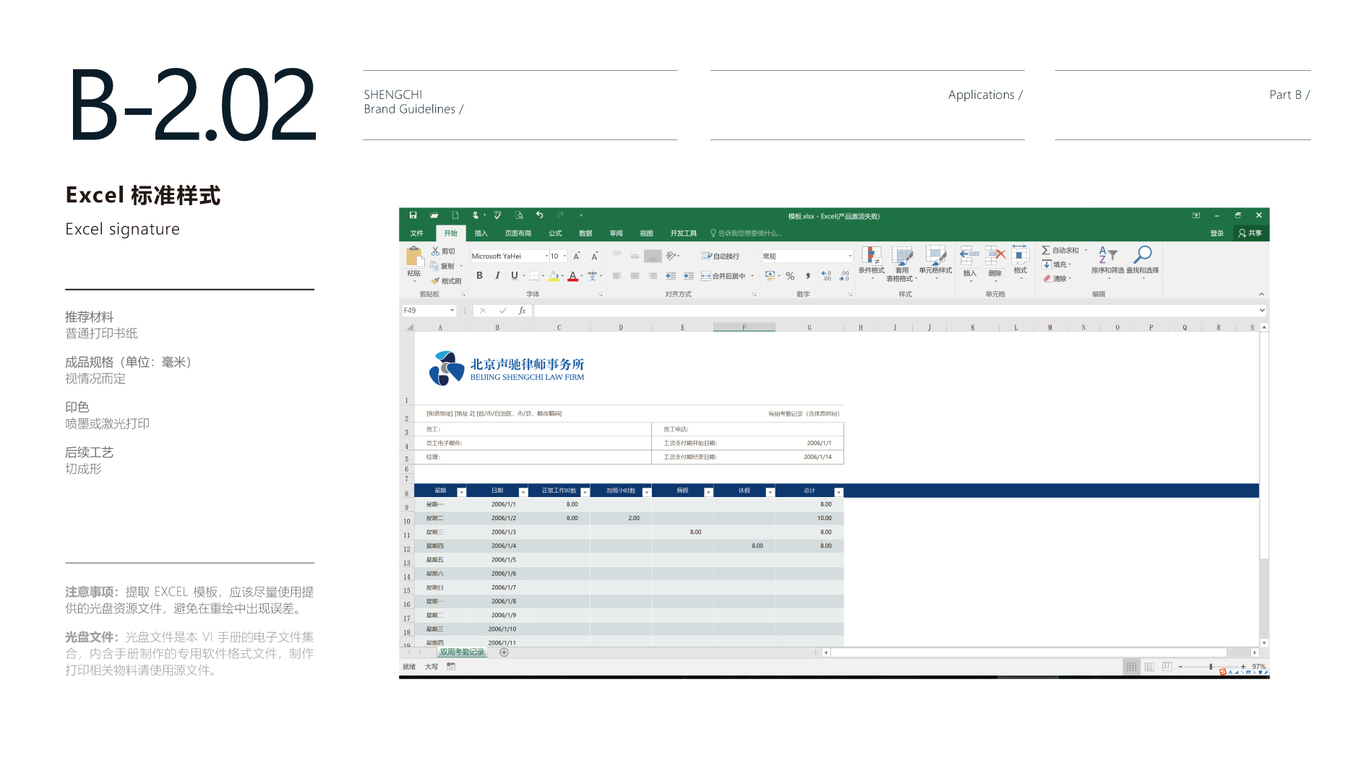Image resolution: width=1366 pixels, height=768 pixels.
Task: Click Sort and Filter (排序和筛选) icon
Action: tap(1107, 255)
